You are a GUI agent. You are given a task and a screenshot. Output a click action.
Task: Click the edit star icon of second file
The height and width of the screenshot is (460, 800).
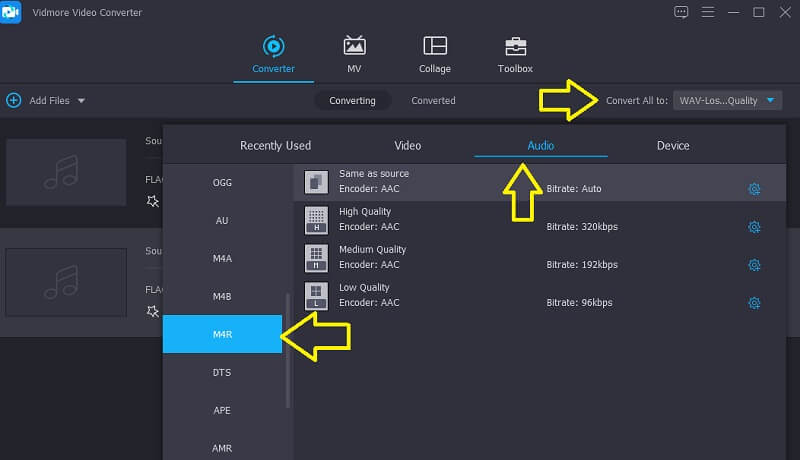pos(153,311)
